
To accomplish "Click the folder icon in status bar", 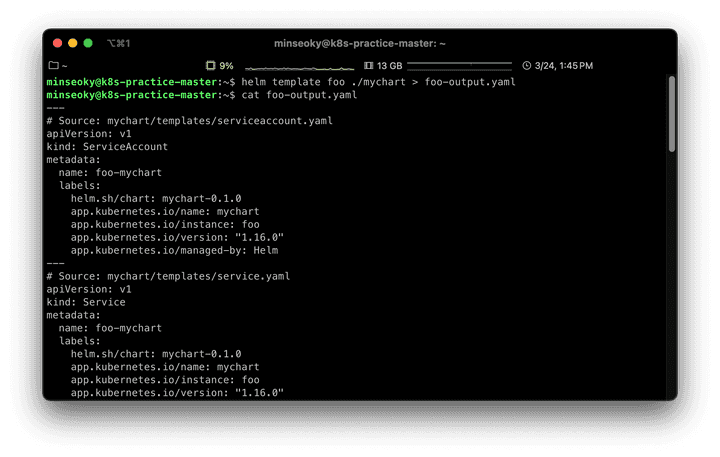I will pyautogui.click(x=54, y=66).
